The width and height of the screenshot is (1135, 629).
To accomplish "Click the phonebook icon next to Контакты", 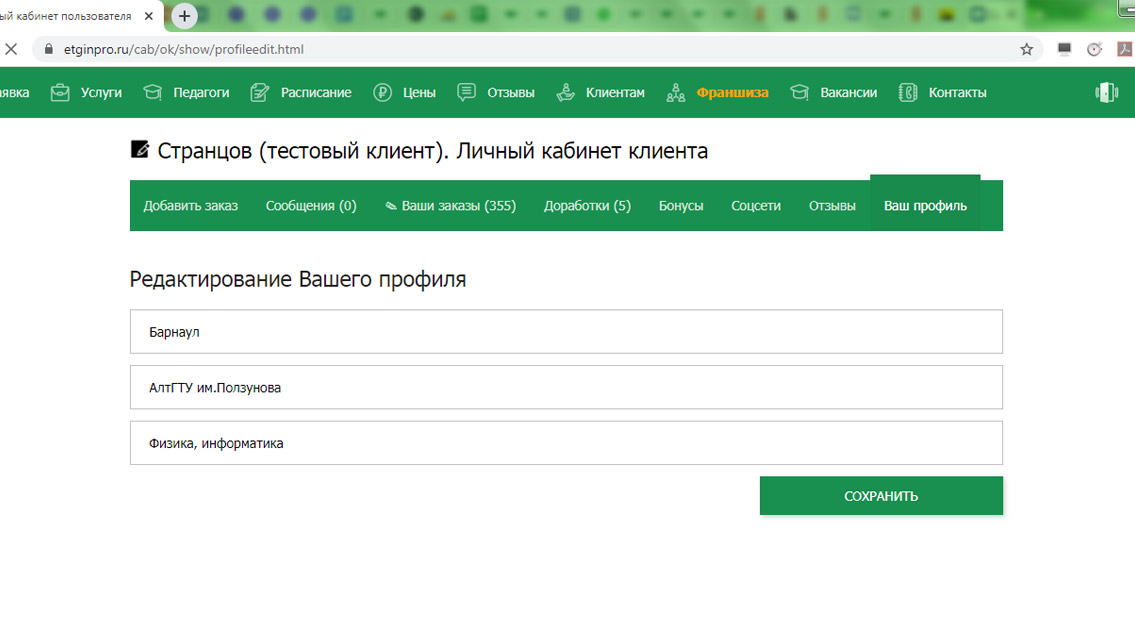I will click(908, 93).
